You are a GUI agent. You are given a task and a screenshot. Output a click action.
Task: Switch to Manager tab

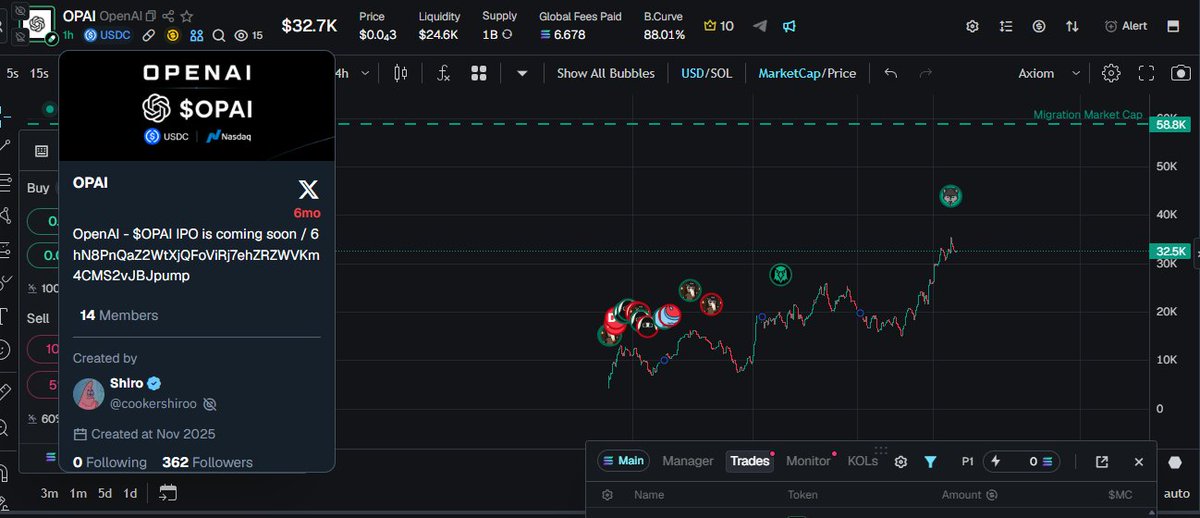point(688,461)
